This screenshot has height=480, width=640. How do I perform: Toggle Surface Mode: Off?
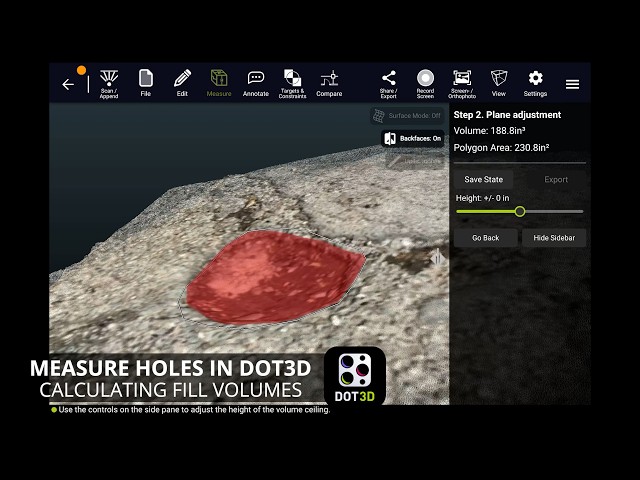click(407, 116)
